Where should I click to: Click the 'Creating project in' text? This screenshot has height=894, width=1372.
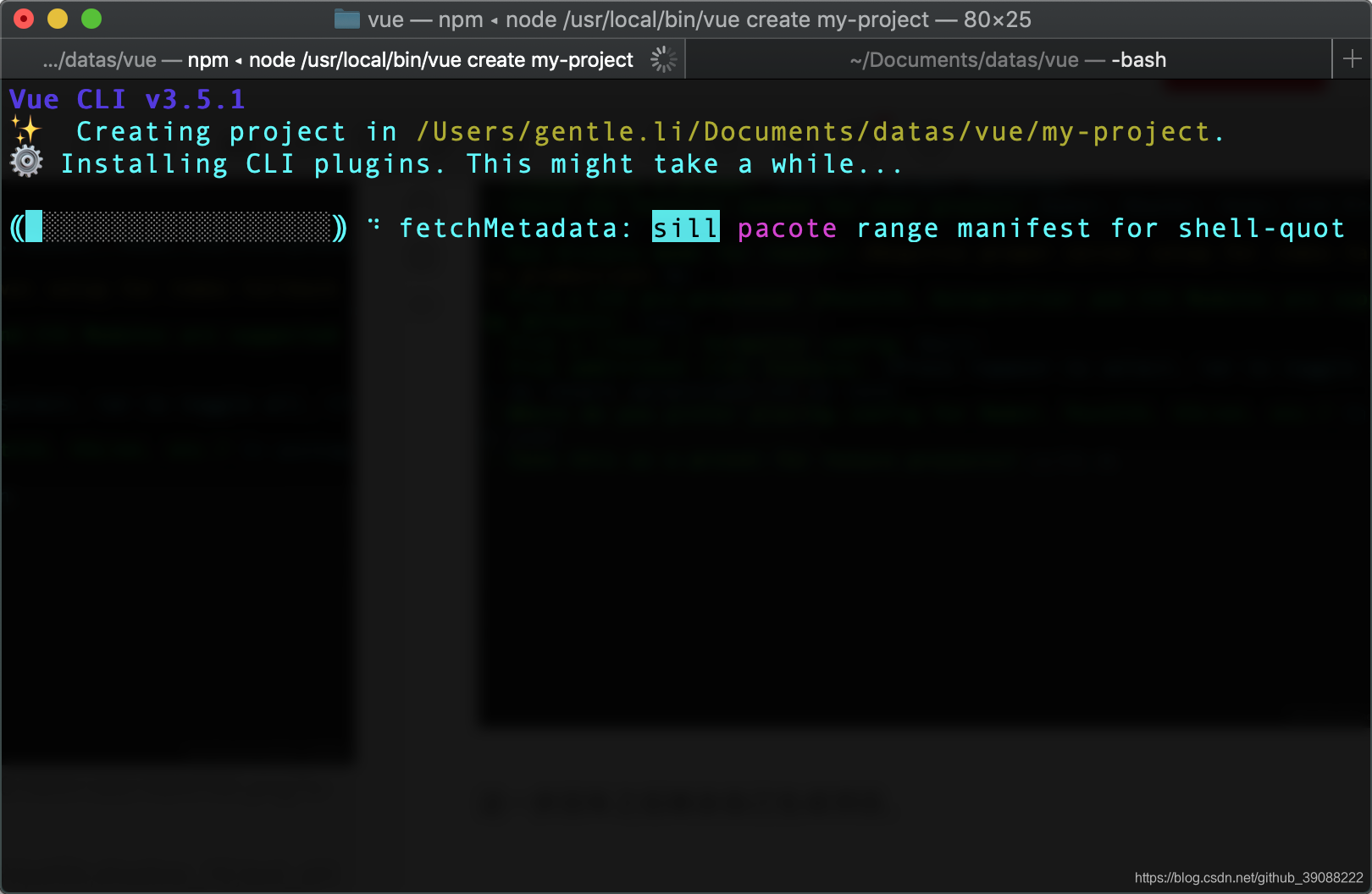237,132
